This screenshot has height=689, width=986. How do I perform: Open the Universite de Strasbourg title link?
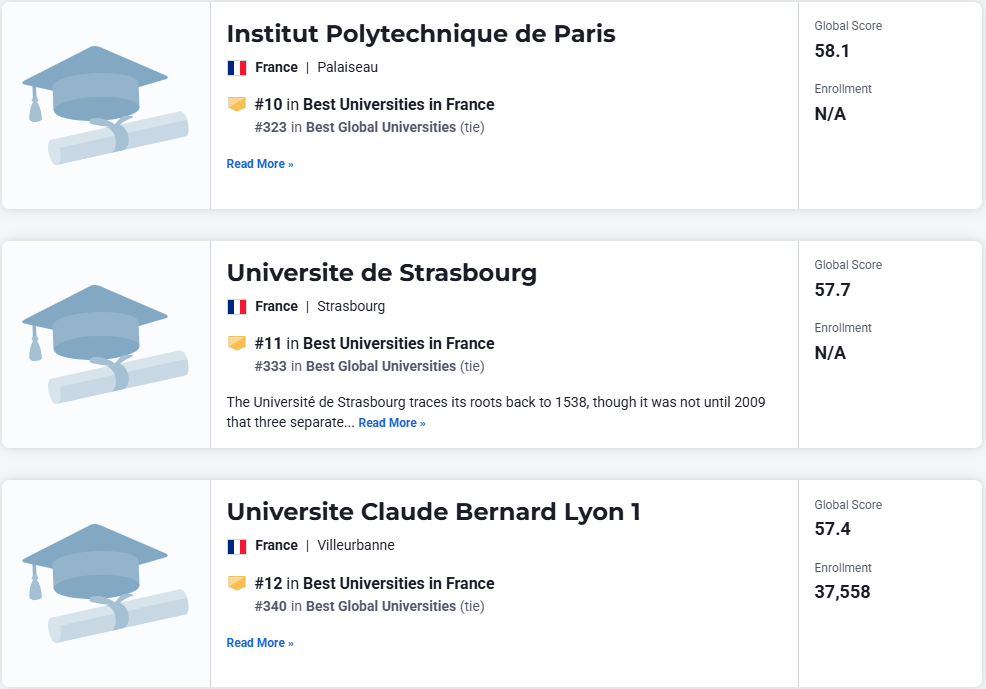(382, 273)
